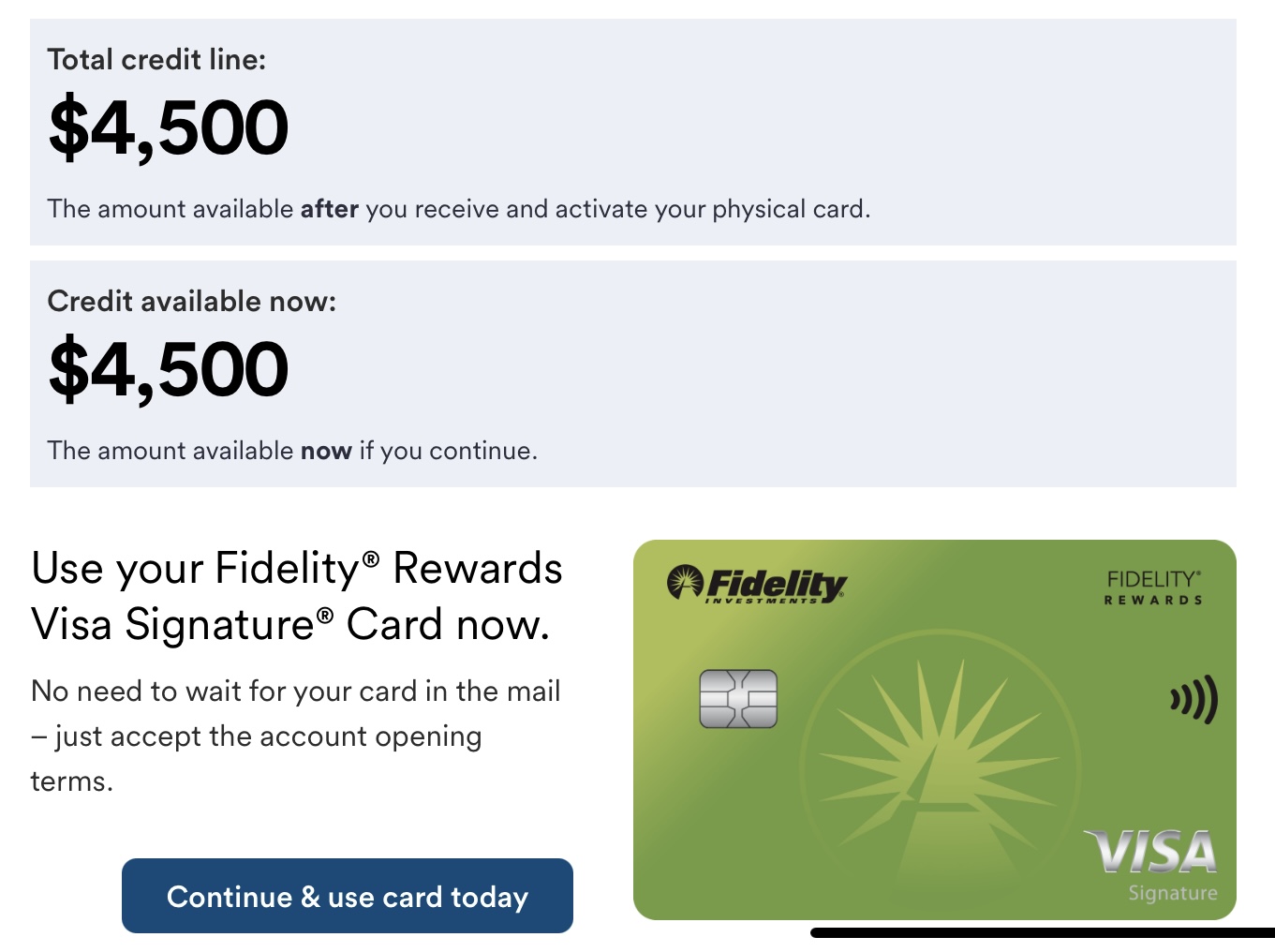Image resolution: width=1275 pixels, height=952 pixels.
Task: Click the bolded word after in the description
Action: click(330, 208)
